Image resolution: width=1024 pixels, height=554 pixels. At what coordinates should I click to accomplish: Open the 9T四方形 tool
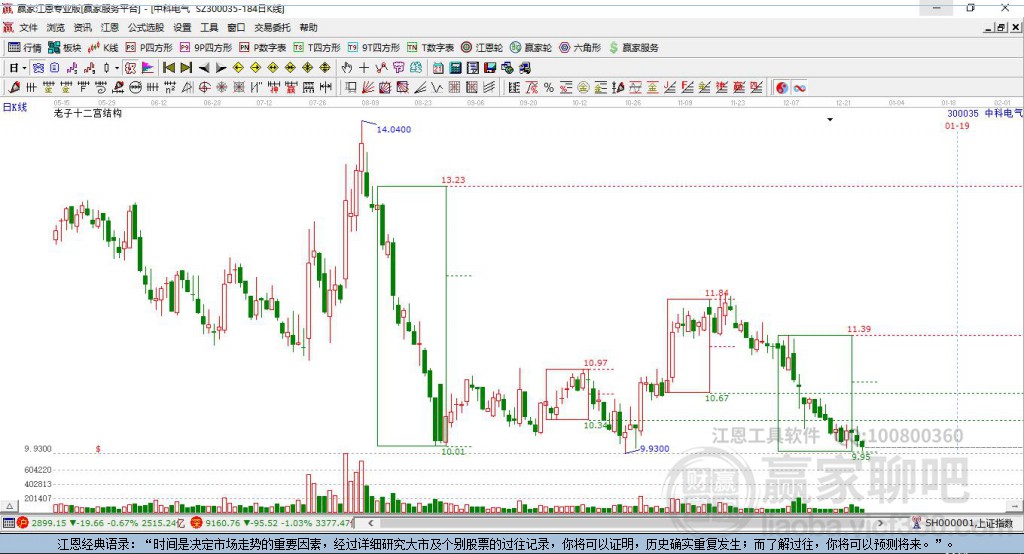point(374,47)
